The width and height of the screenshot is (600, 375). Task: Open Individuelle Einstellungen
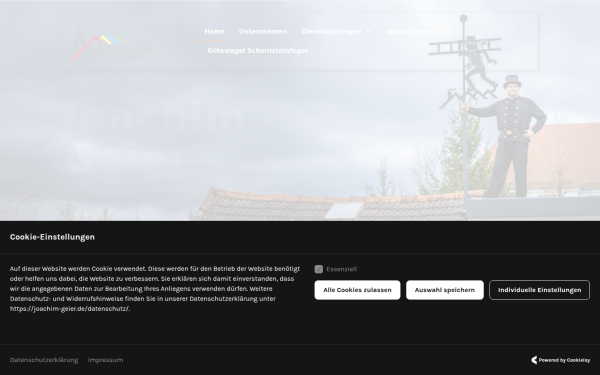(x=540, y=290)
